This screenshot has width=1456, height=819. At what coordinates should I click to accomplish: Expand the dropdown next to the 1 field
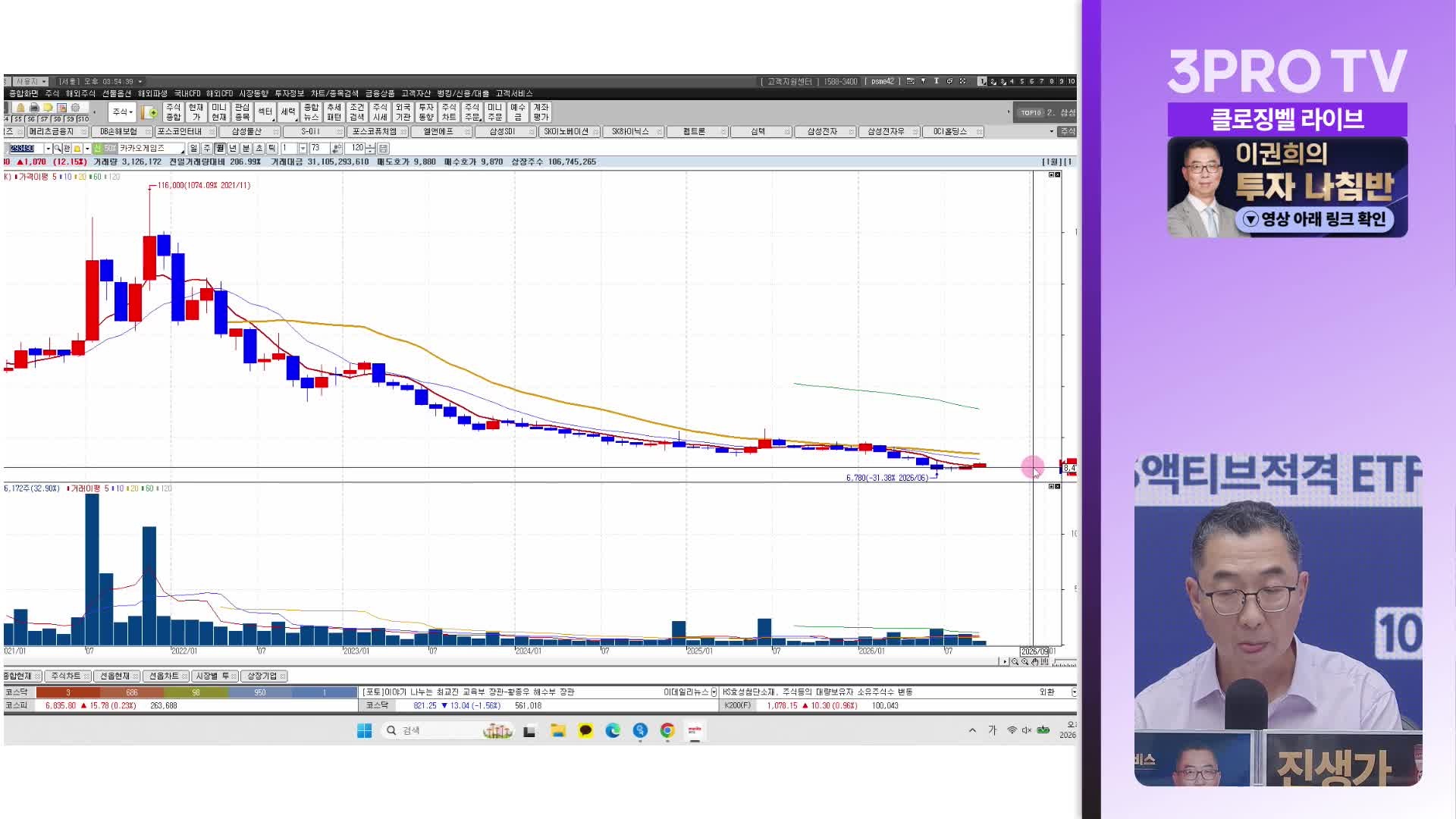(303, 148)
